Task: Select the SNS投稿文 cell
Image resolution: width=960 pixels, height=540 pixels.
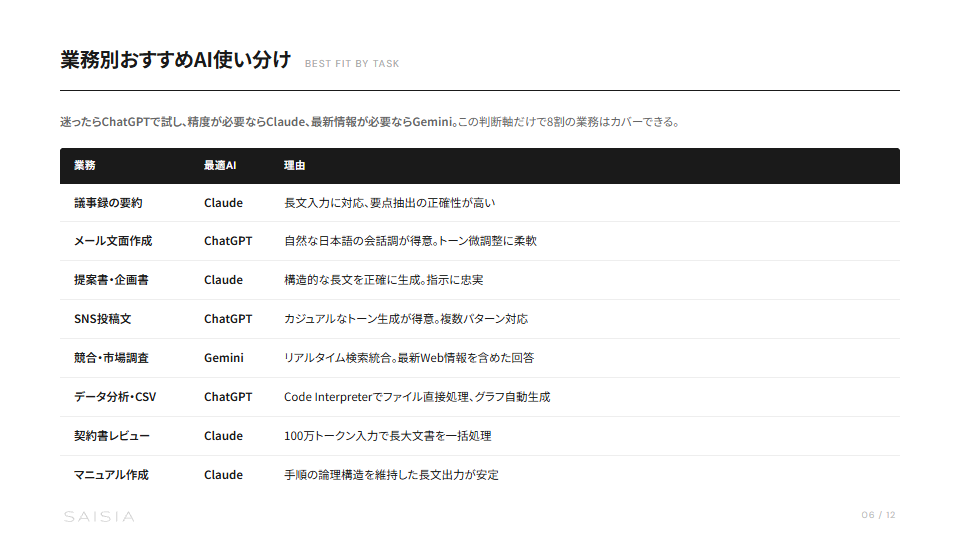Action: pos(103,319)
